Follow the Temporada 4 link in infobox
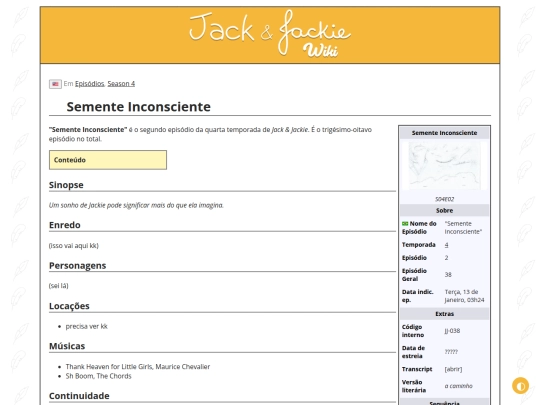 click(446, 245)
